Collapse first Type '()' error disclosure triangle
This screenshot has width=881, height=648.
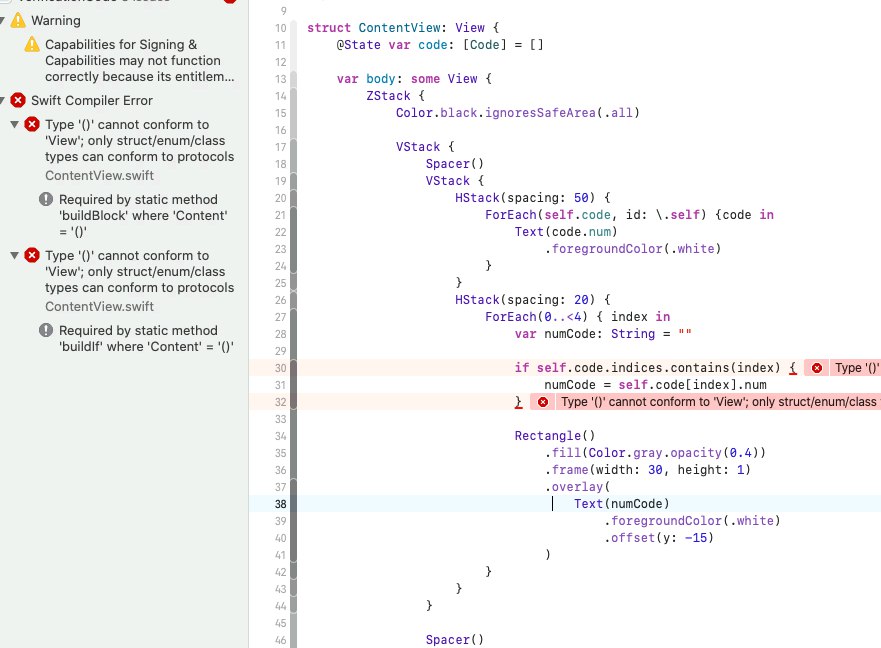pos(15,124)
